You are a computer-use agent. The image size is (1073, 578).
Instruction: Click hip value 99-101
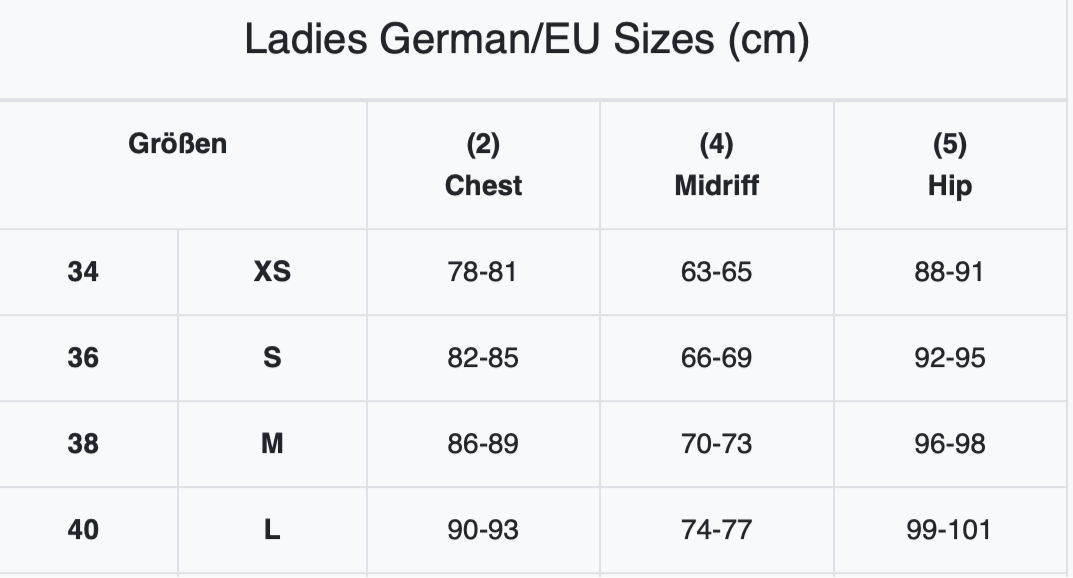tap(949, 530)
